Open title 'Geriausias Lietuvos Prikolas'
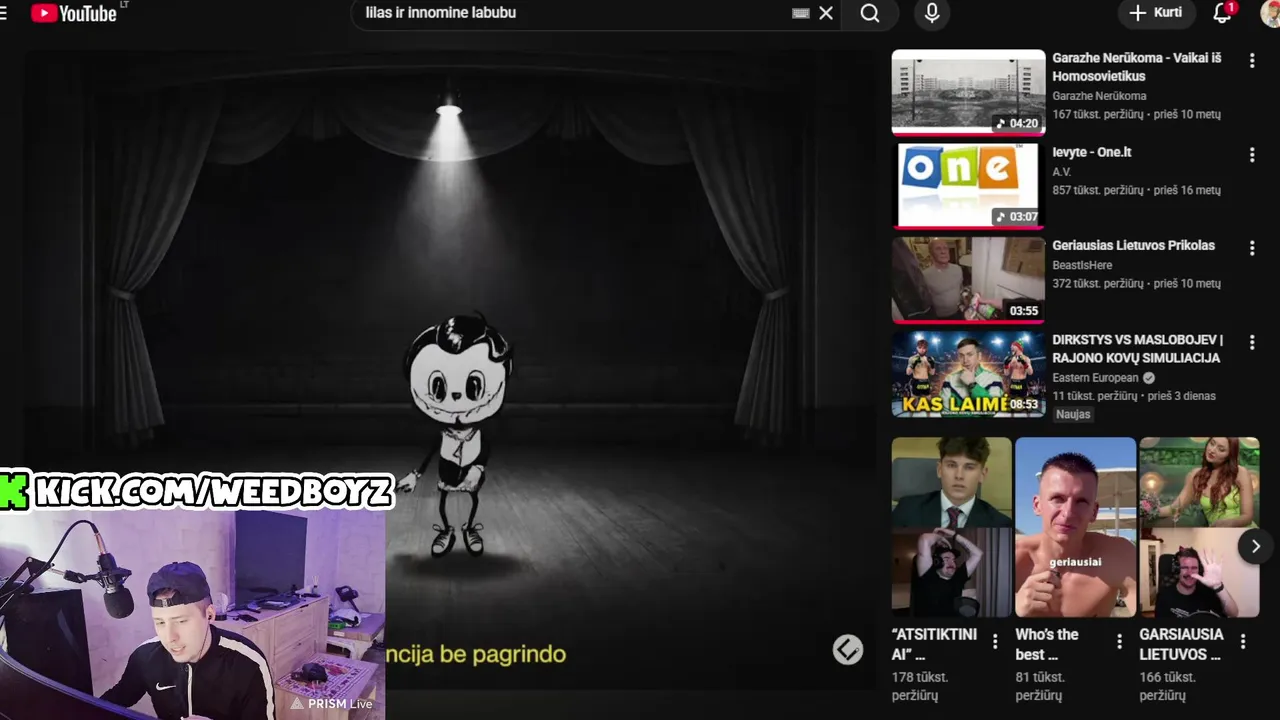The width and height of the screenshot is (1280, 720). tap(1133, 245)
